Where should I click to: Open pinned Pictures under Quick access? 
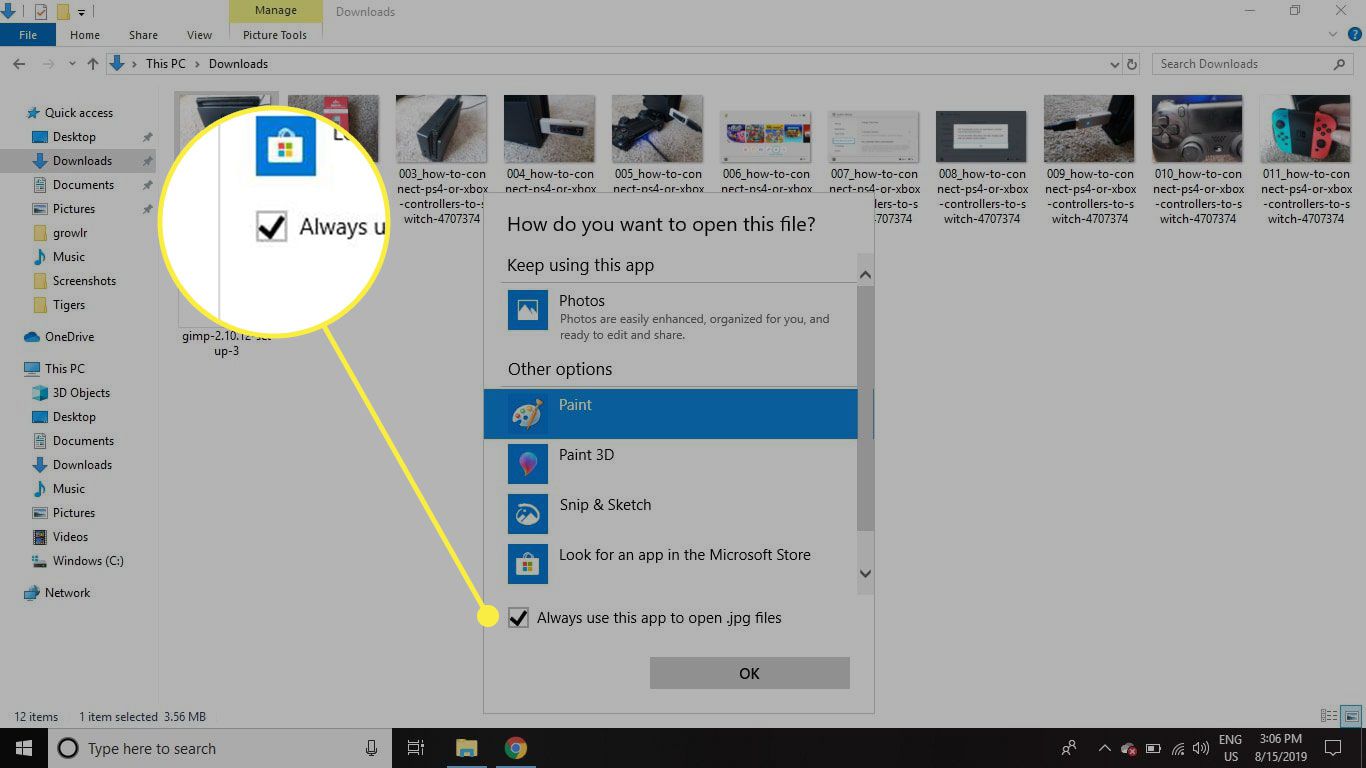coord(74,209)
